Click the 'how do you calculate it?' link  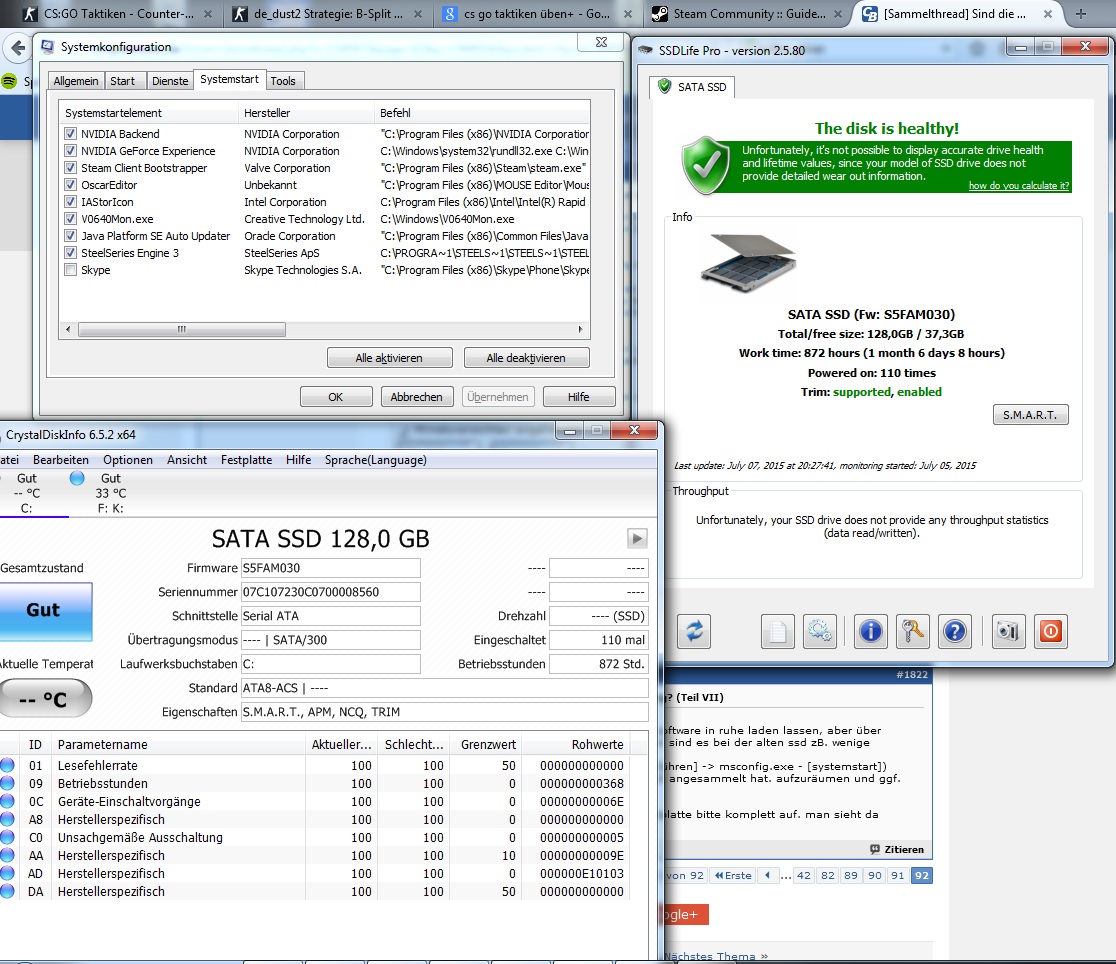(x=1018, y=186)
